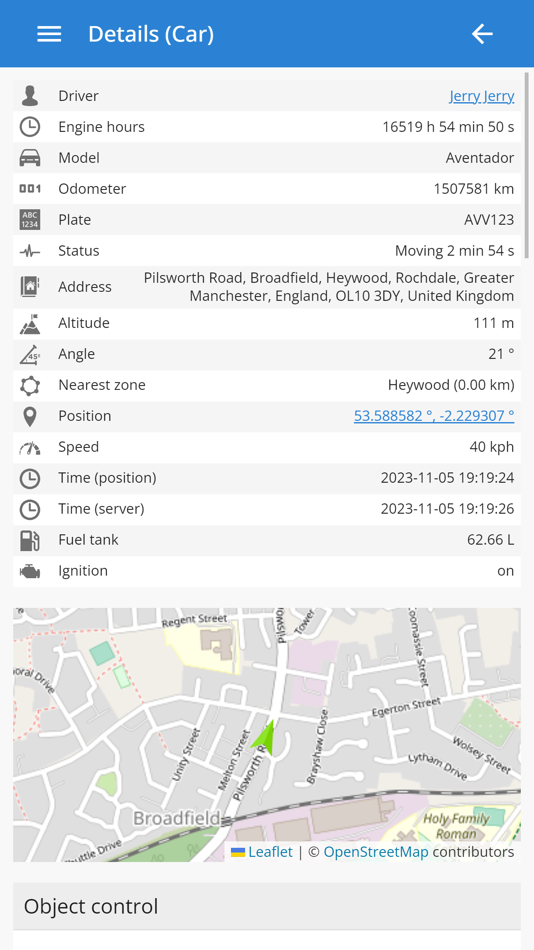Click the Engine hours clock icon

point(30,127)
